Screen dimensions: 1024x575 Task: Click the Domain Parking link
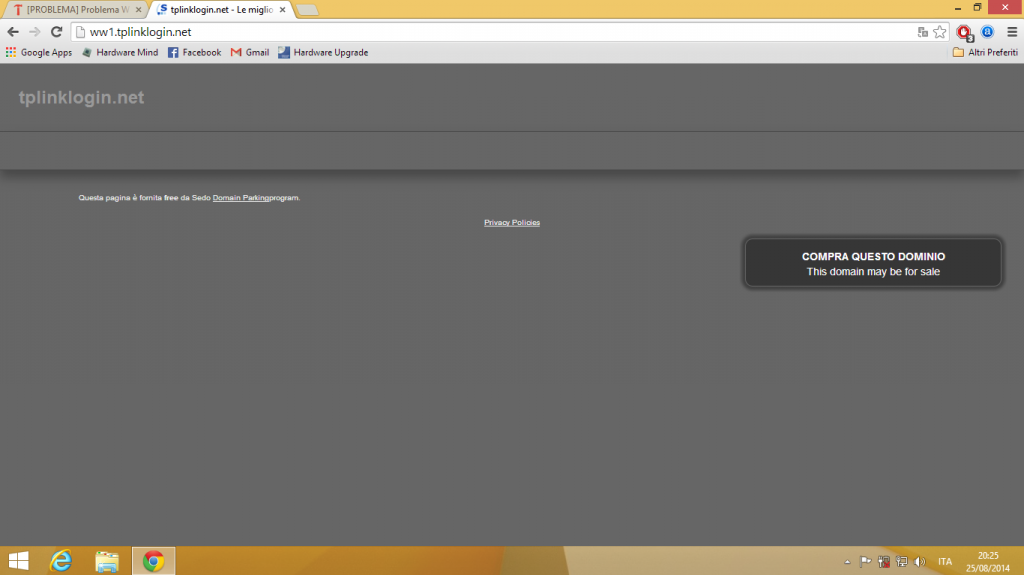(x=241, y=198)
